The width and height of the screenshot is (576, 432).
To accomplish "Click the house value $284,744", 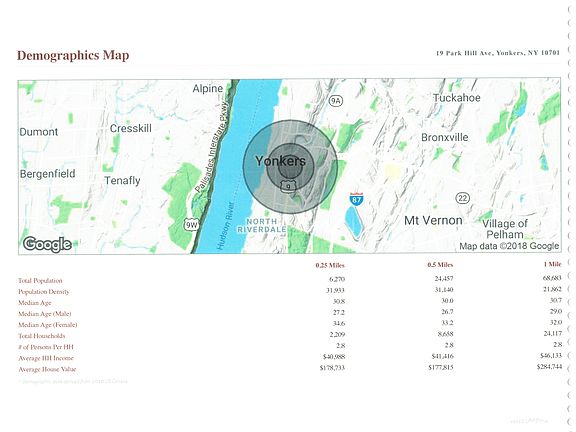I will point(549,367).
